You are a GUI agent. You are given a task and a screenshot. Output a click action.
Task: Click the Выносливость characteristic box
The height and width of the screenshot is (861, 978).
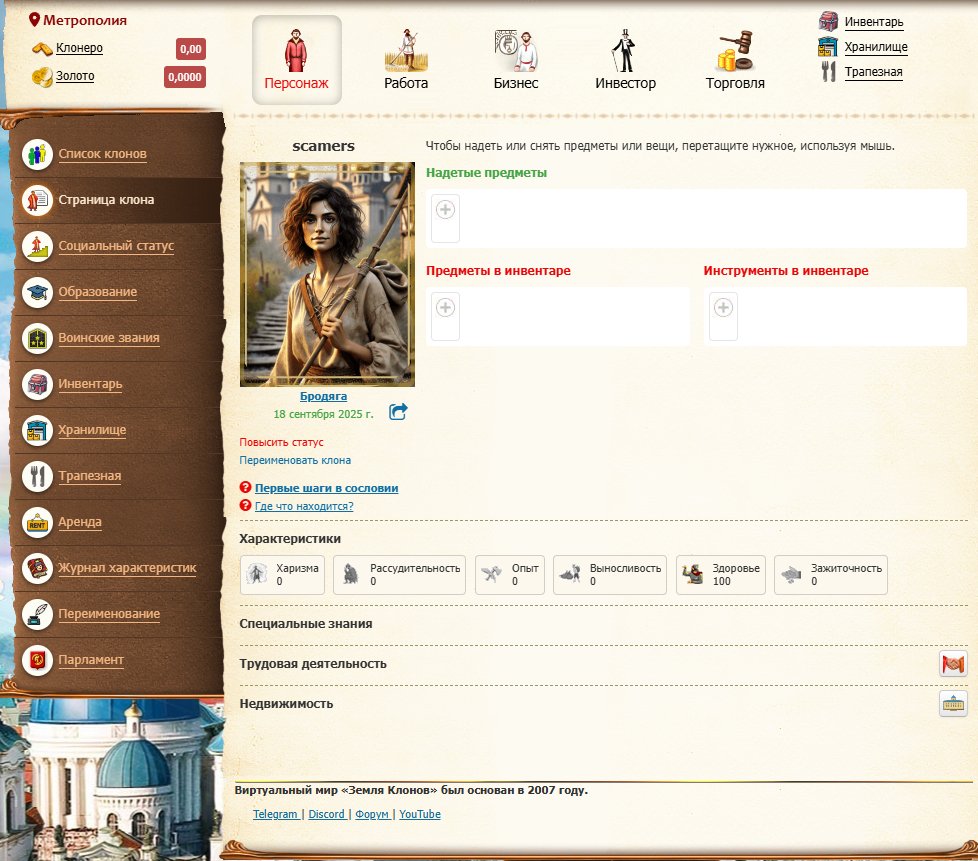tap(610, 575)
